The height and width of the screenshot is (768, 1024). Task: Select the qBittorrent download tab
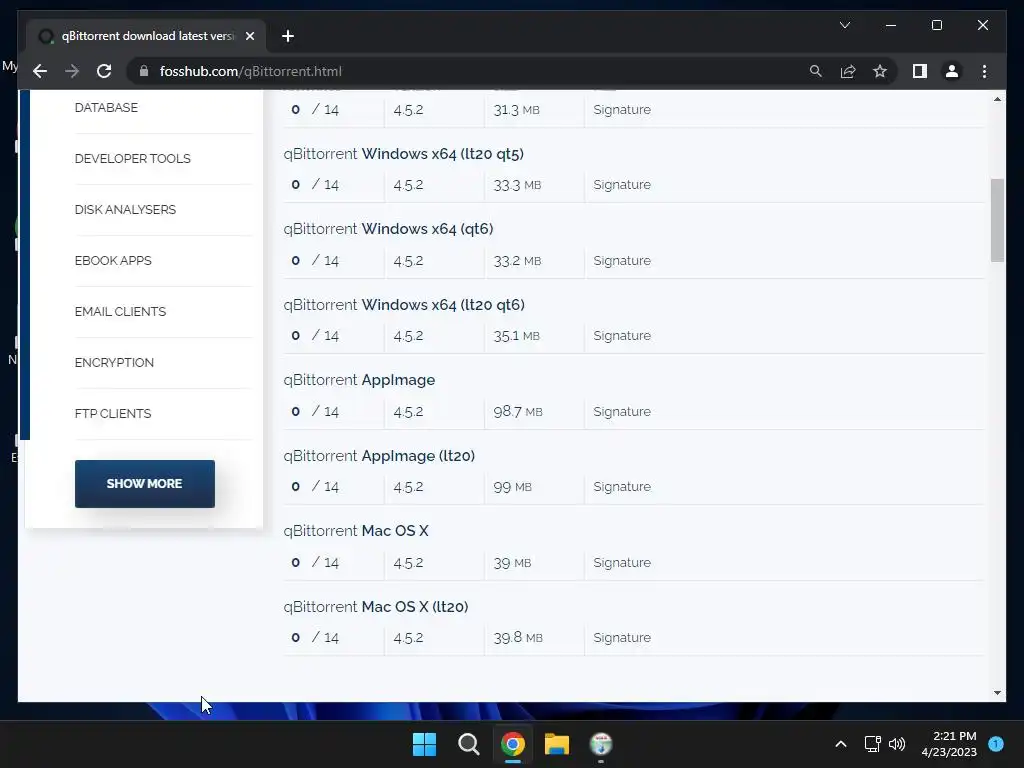point(146,36)
